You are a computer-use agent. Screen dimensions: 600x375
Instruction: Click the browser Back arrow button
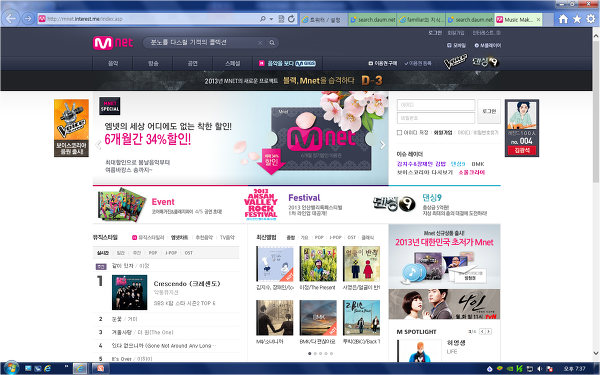[11, 18]
